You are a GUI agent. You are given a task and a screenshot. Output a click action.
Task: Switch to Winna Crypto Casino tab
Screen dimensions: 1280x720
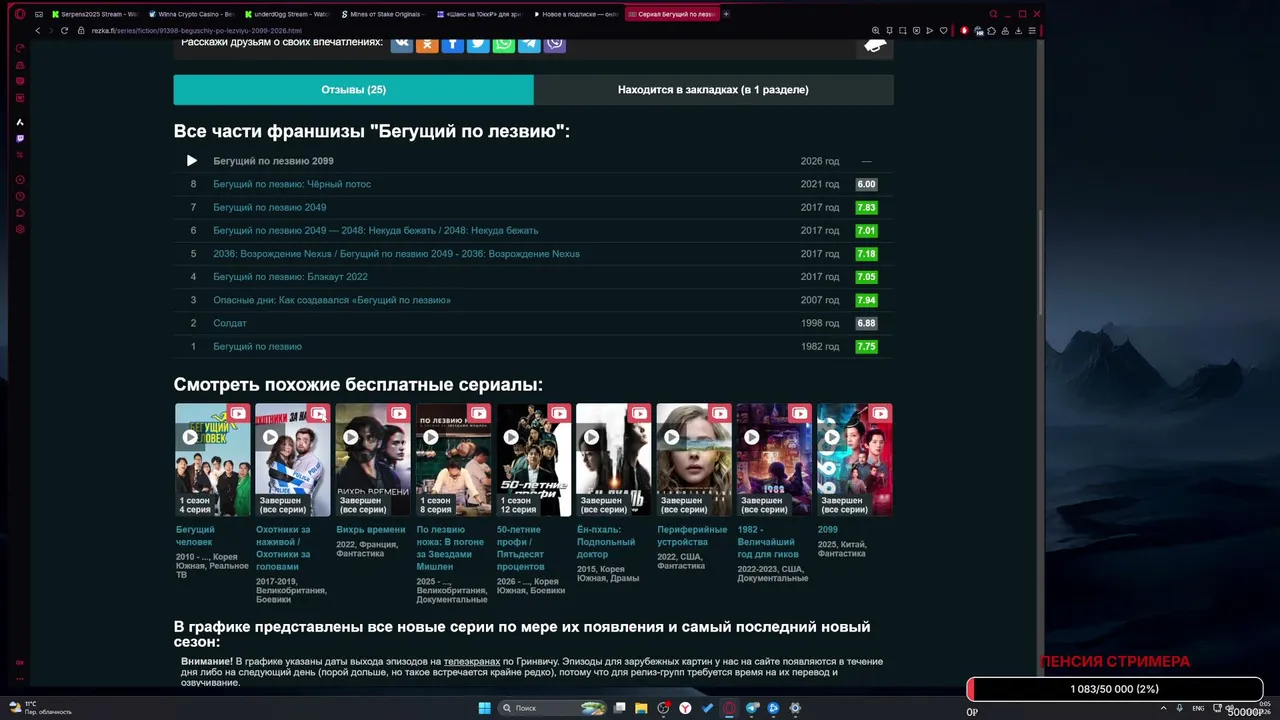pyautogui.click(x=190, y=14)
